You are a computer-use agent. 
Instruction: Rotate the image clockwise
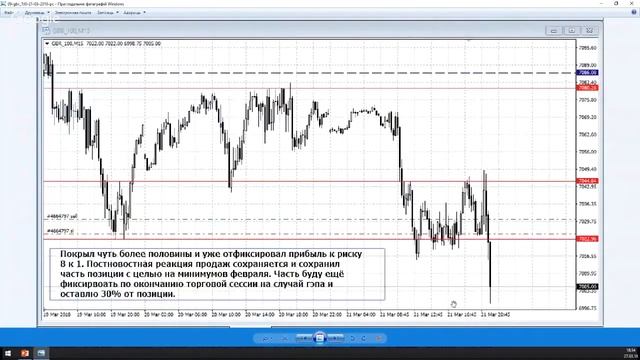pos(364,338)
